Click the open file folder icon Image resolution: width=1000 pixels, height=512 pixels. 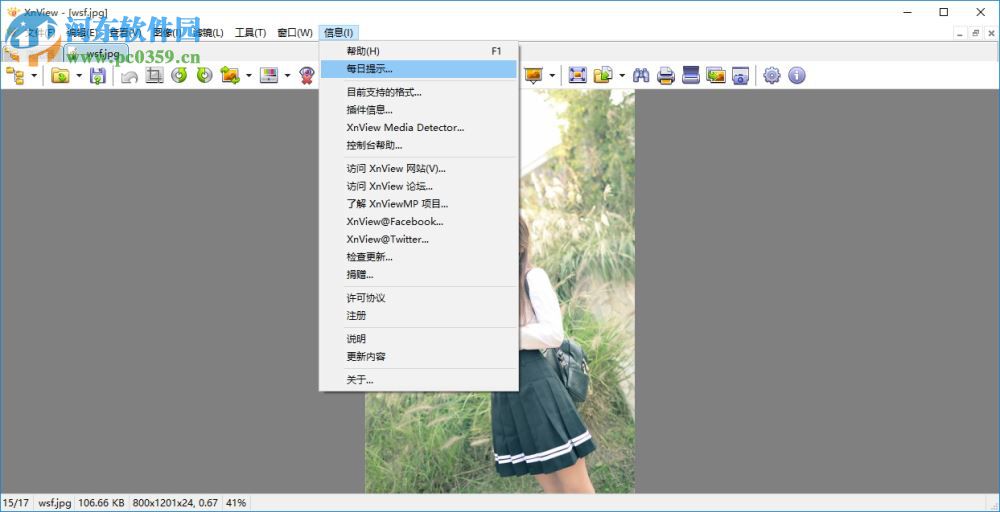pos(60,76)
